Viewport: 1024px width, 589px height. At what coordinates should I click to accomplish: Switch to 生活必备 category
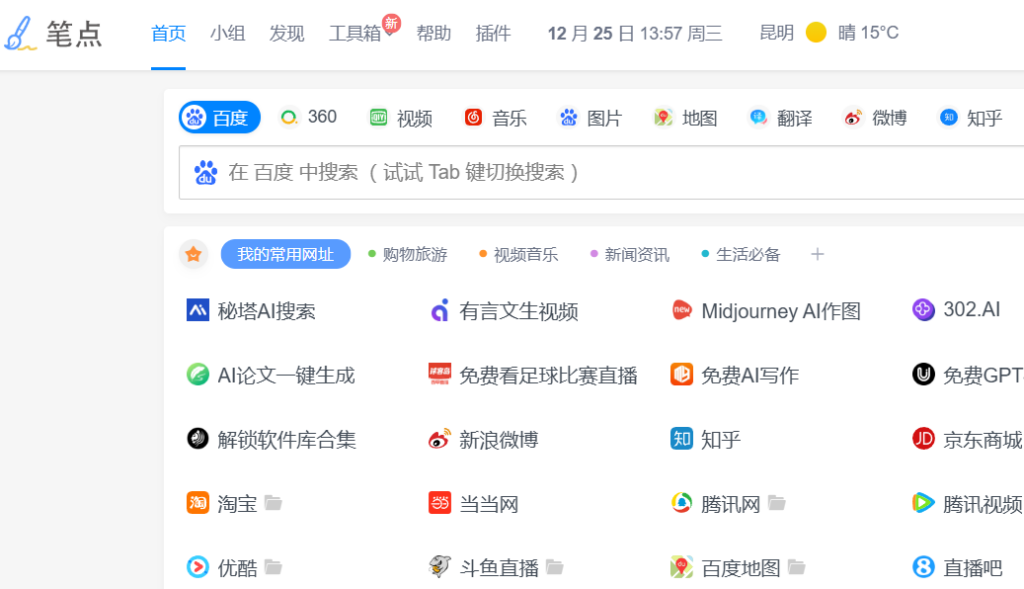point(741,255)
